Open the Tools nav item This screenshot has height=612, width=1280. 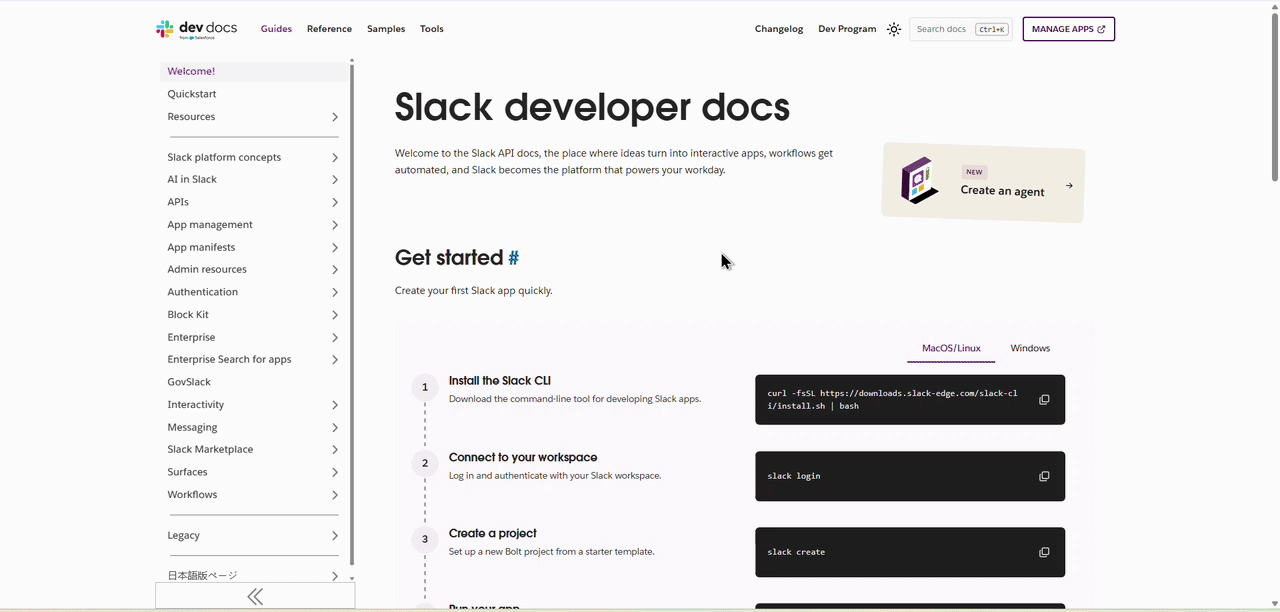click(432, 29)
